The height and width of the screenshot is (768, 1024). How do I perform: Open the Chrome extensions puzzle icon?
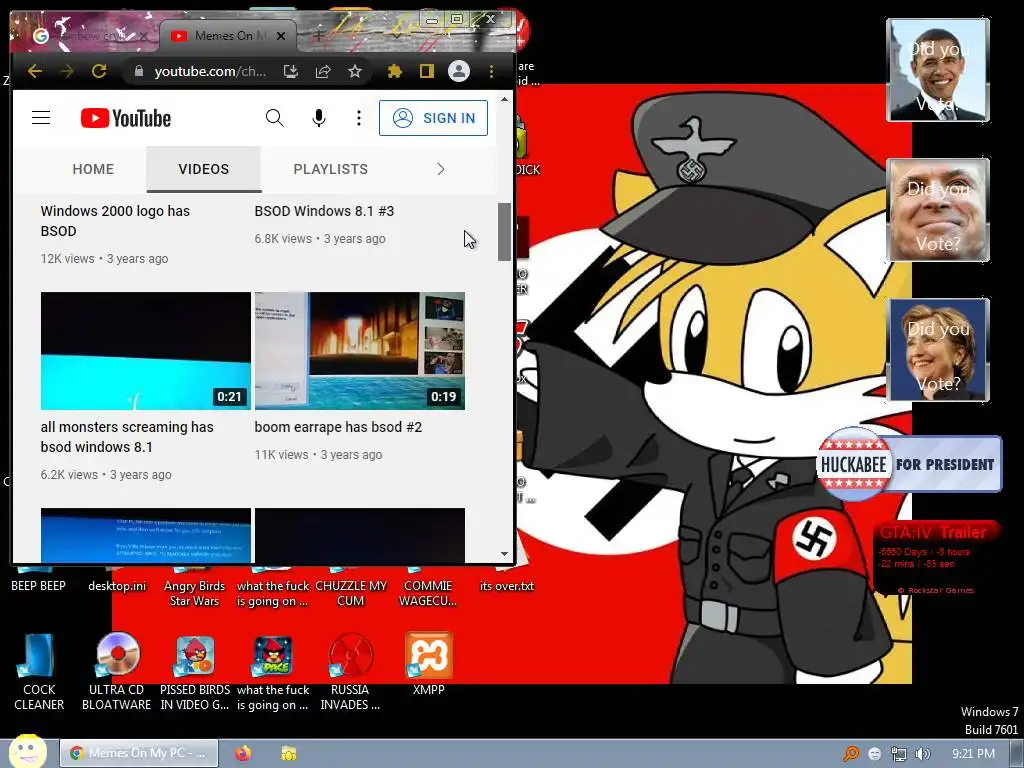pos(394,71)
